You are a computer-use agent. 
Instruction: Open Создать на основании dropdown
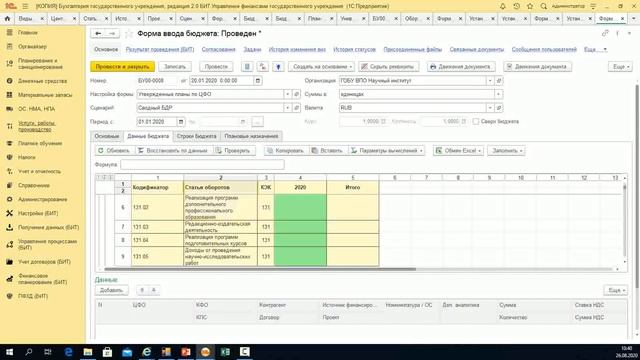(322, 67)
